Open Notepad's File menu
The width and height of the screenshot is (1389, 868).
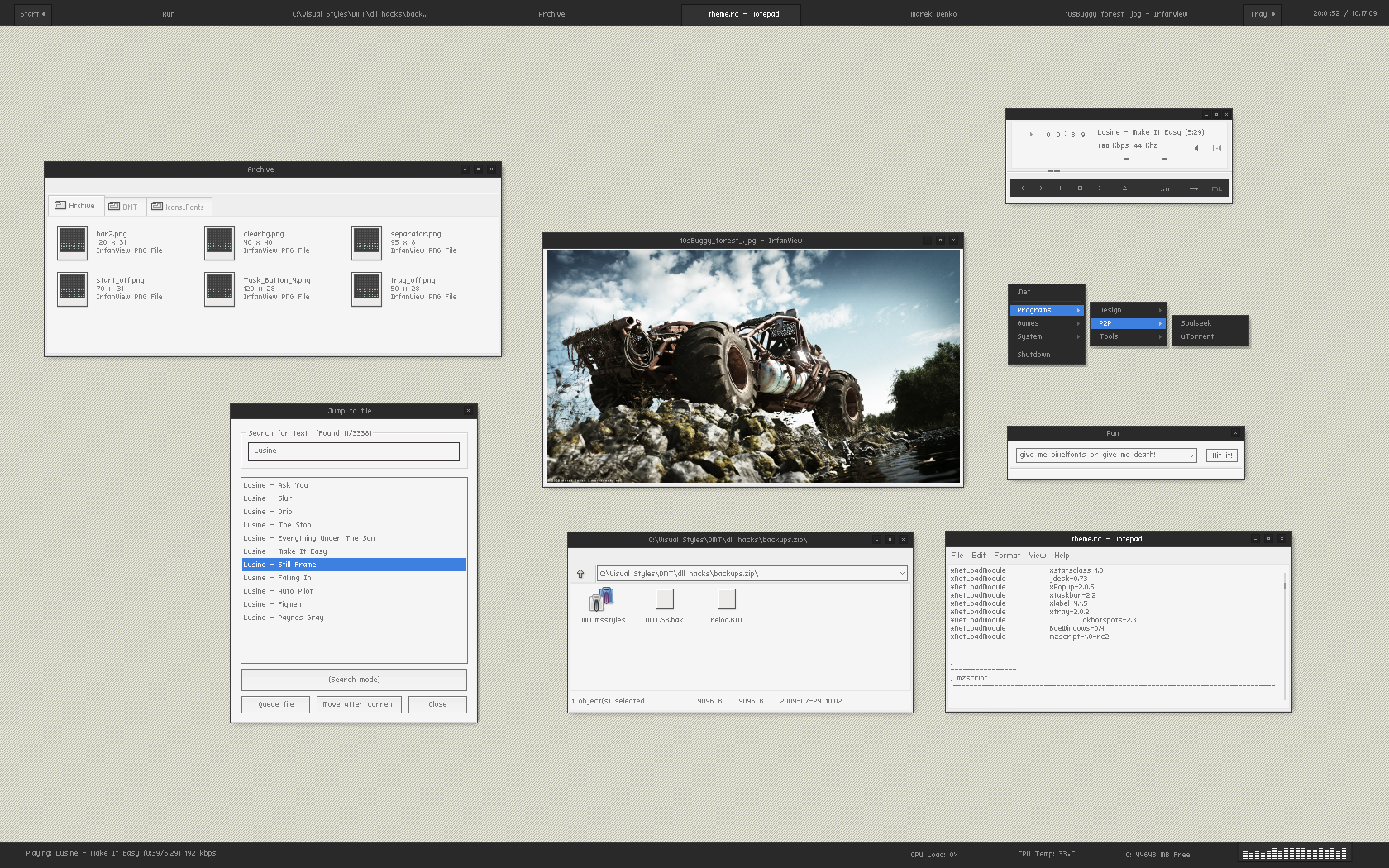point(957,556)
